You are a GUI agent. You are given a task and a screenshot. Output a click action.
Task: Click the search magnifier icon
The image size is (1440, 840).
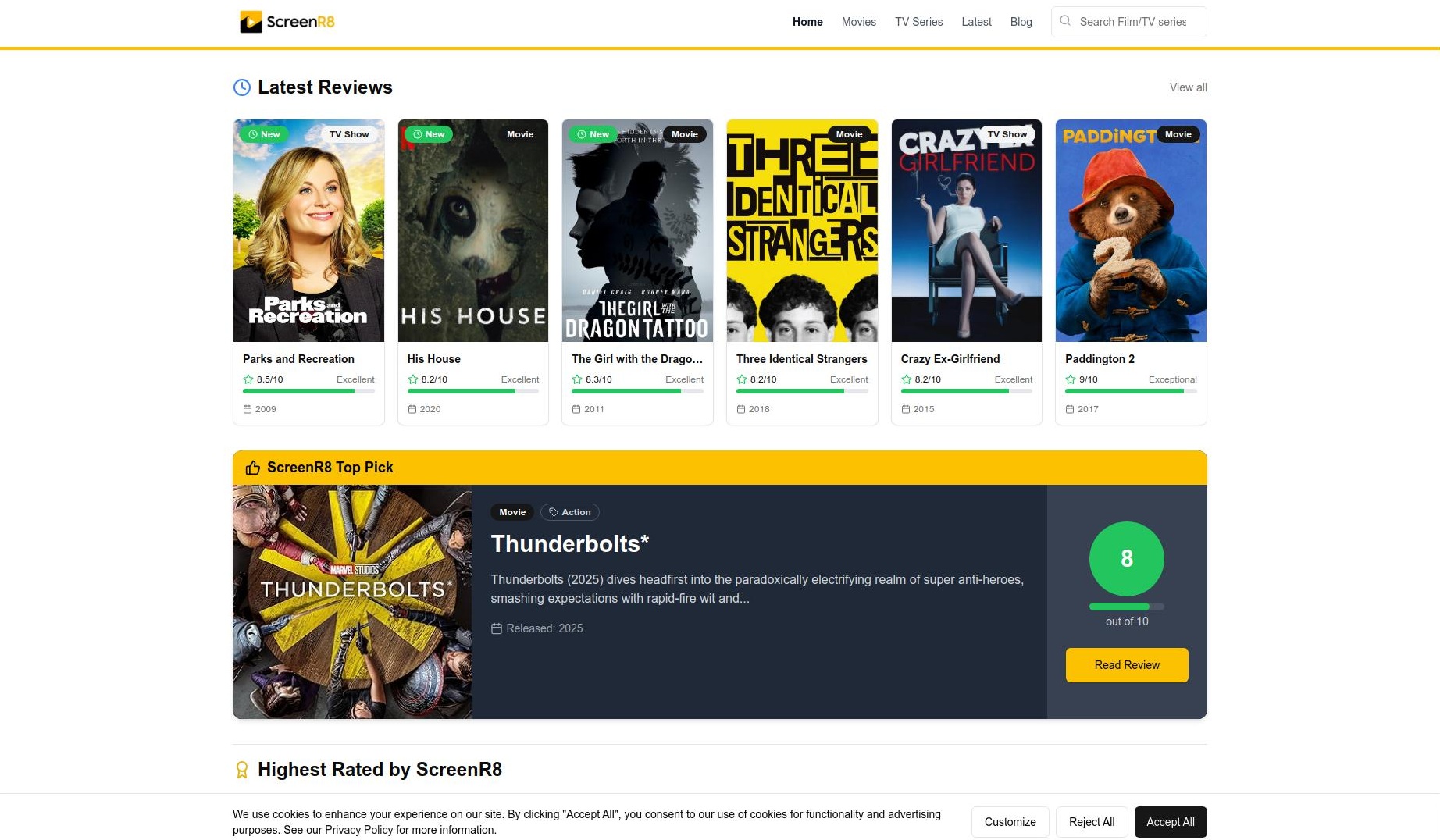pos(1065,21)
